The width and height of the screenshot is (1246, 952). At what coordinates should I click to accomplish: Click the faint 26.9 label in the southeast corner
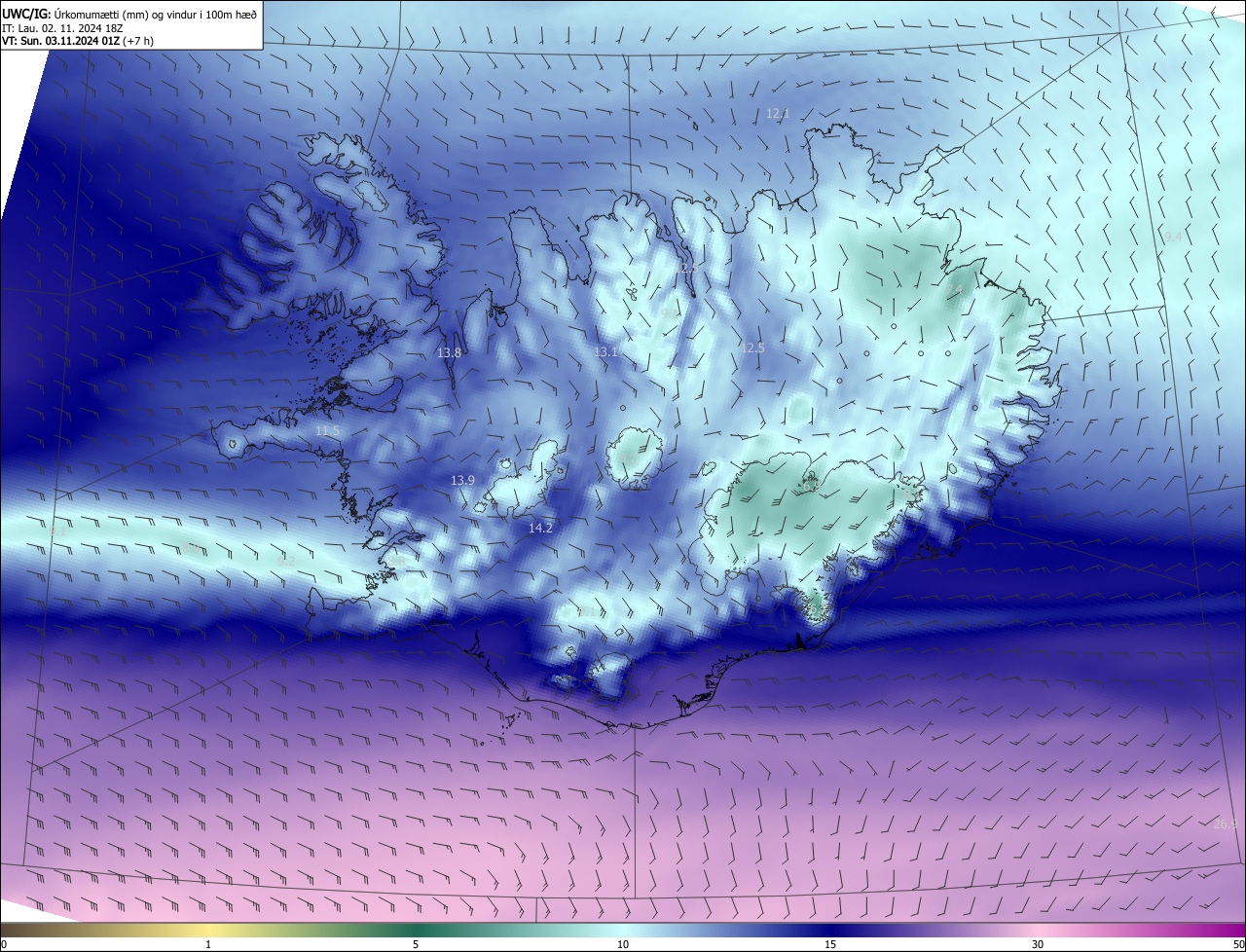(1226, 824)
